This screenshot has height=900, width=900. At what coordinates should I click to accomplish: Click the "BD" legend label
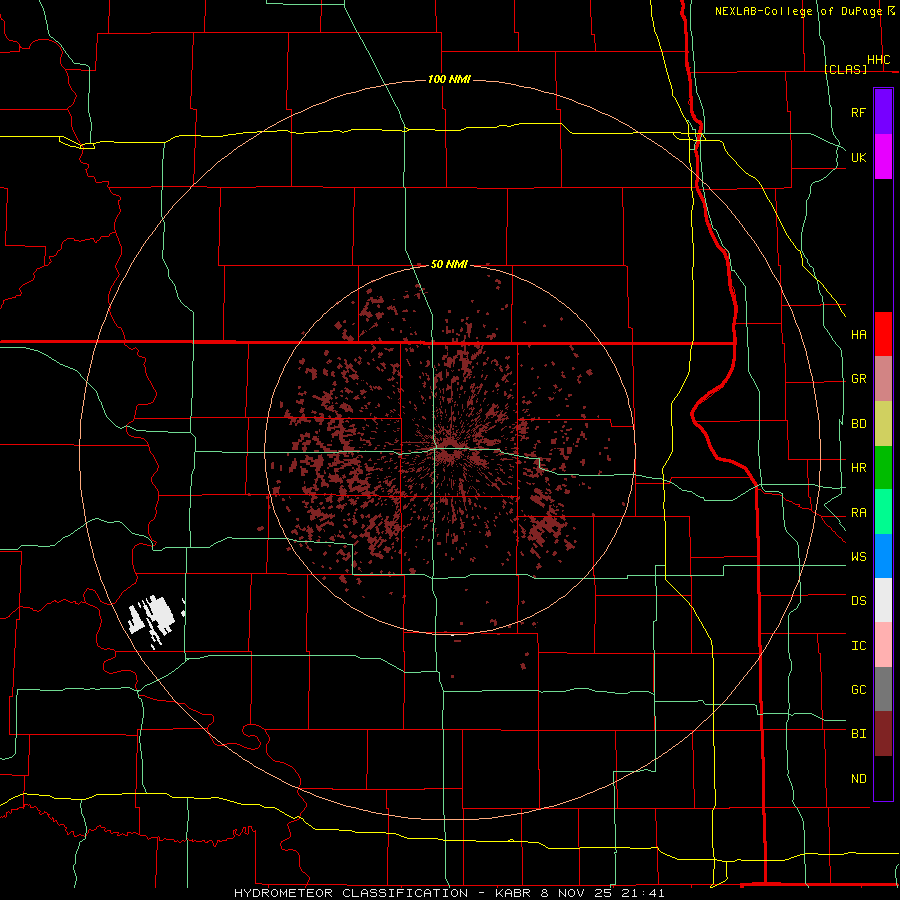coord(859,424)
